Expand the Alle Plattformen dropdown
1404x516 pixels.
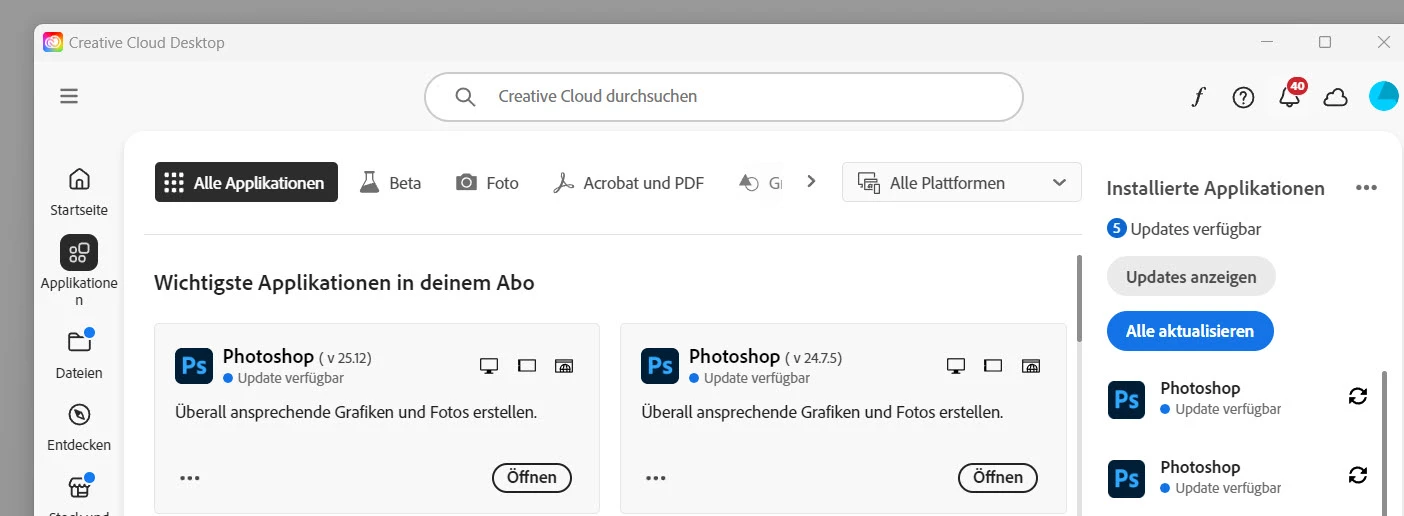(962, 183)
